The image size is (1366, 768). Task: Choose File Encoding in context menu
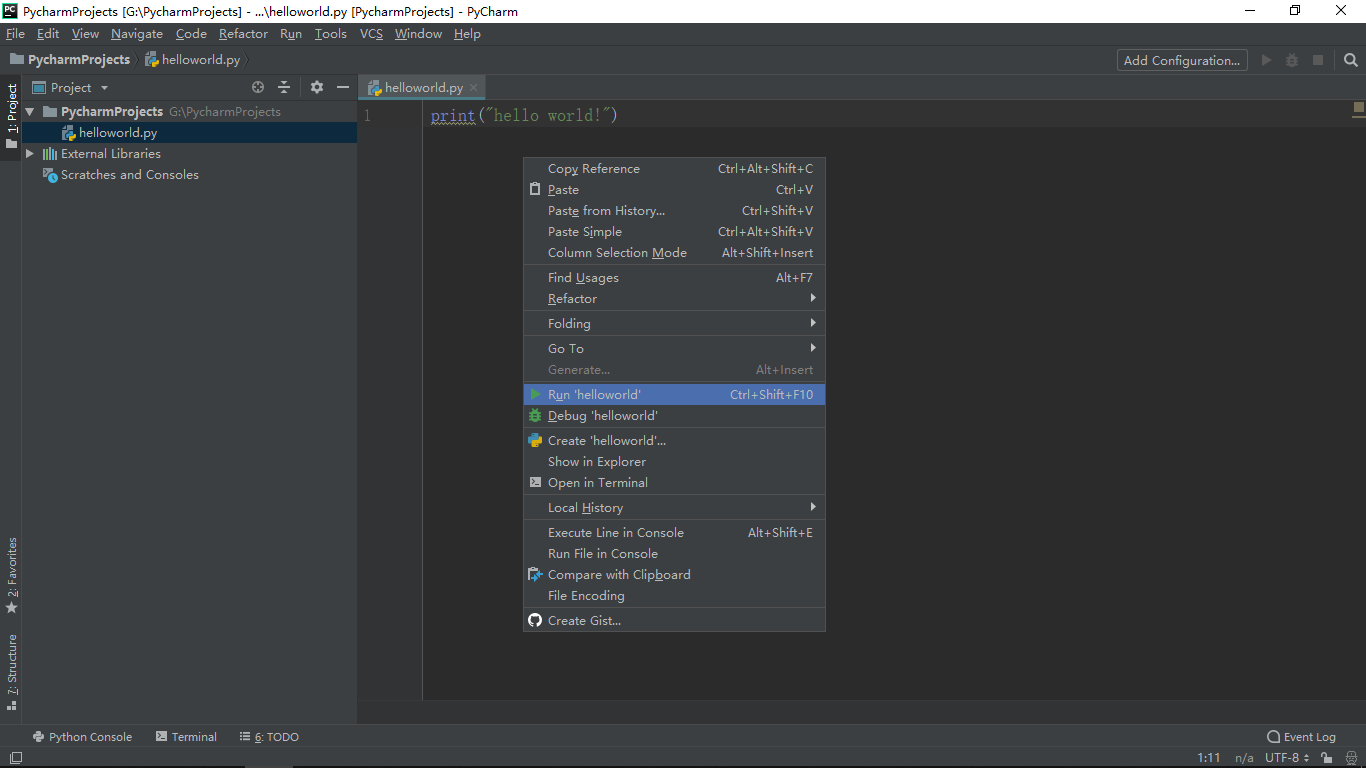click(674, 596)
